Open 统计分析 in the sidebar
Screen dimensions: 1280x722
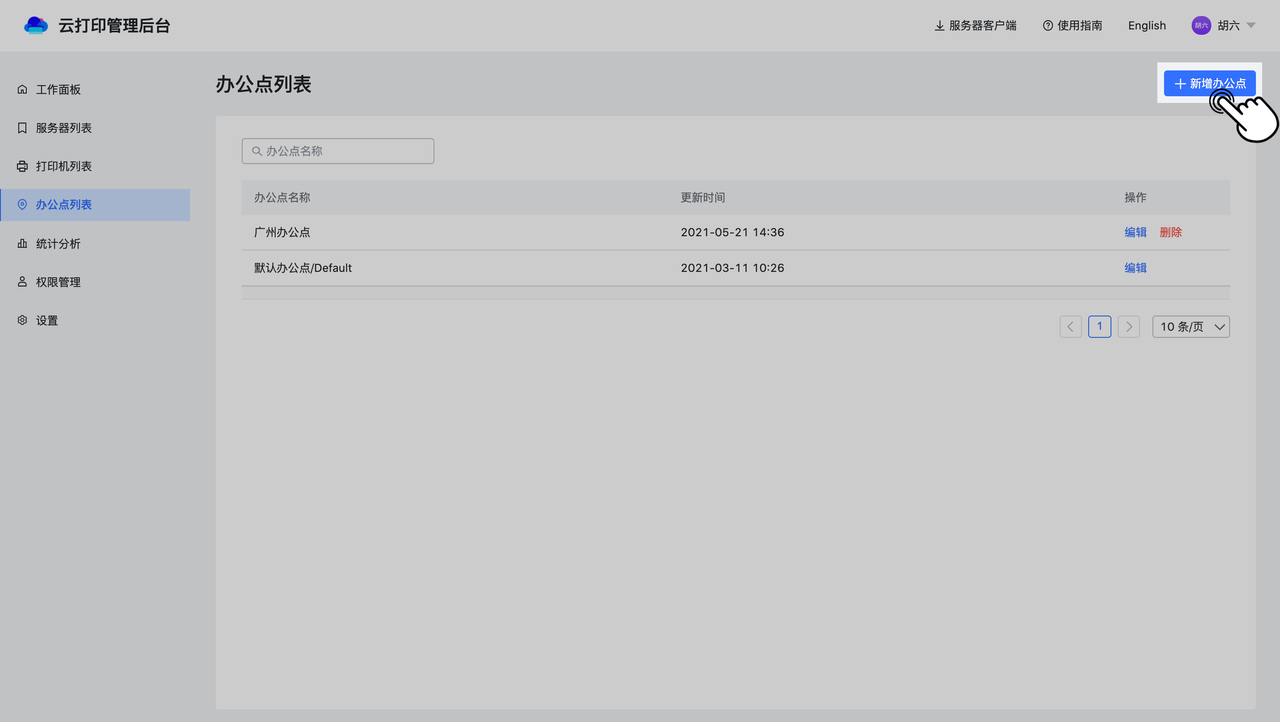click(58, 243)
